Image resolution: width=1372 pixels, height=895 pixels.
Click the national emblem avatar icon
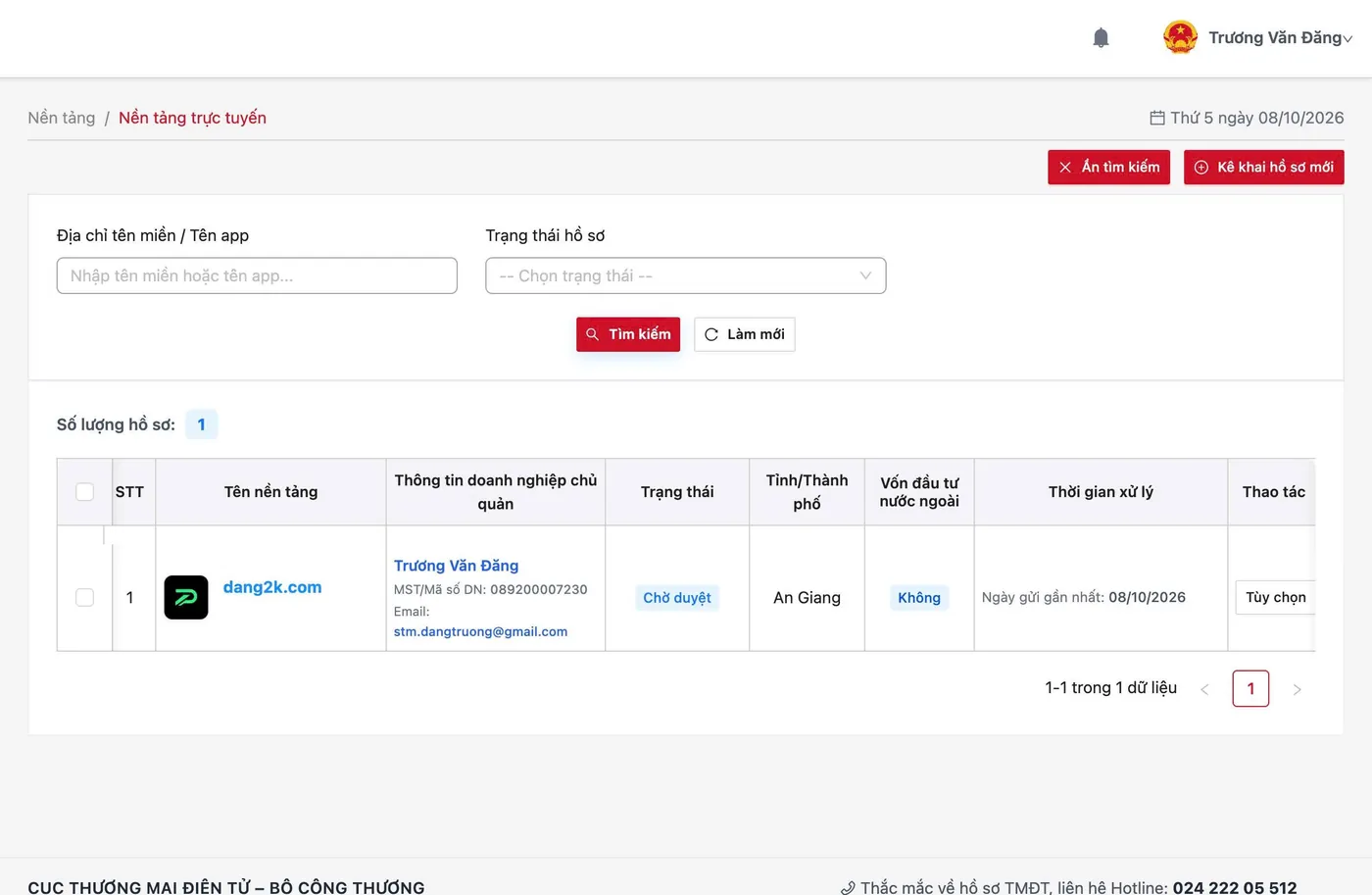[1180, 37]
